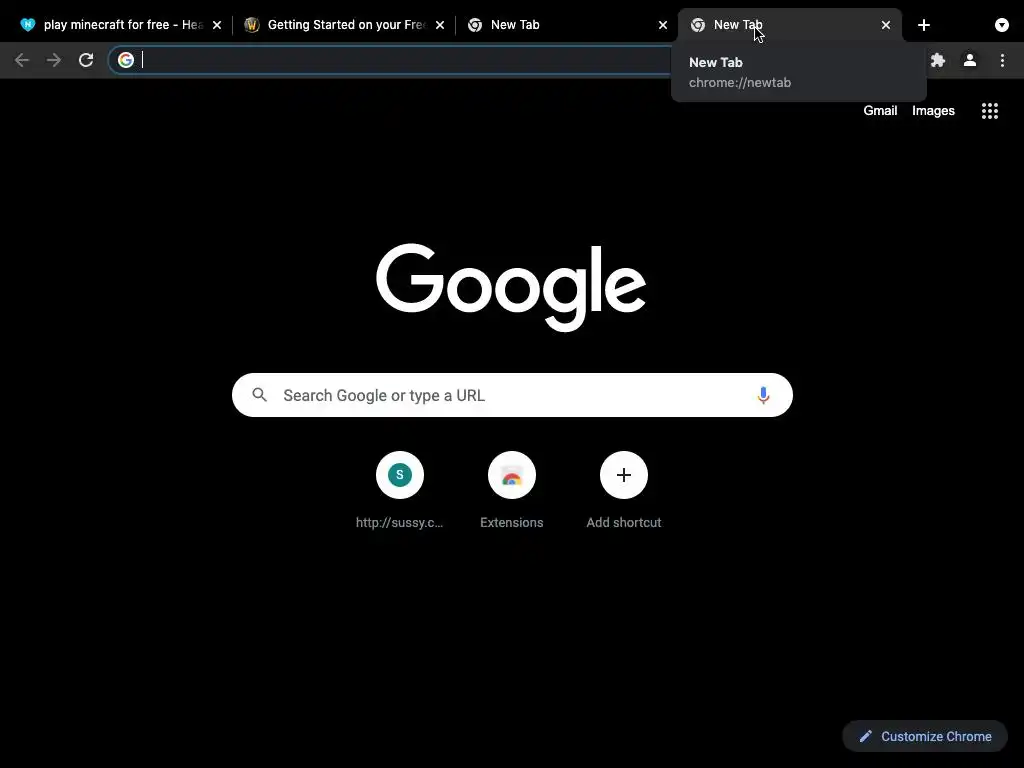Image resolution: width=1024 pixels, height=768 pixels.
Task: Click the Customize Chrome button
Action: pos(925,736)
